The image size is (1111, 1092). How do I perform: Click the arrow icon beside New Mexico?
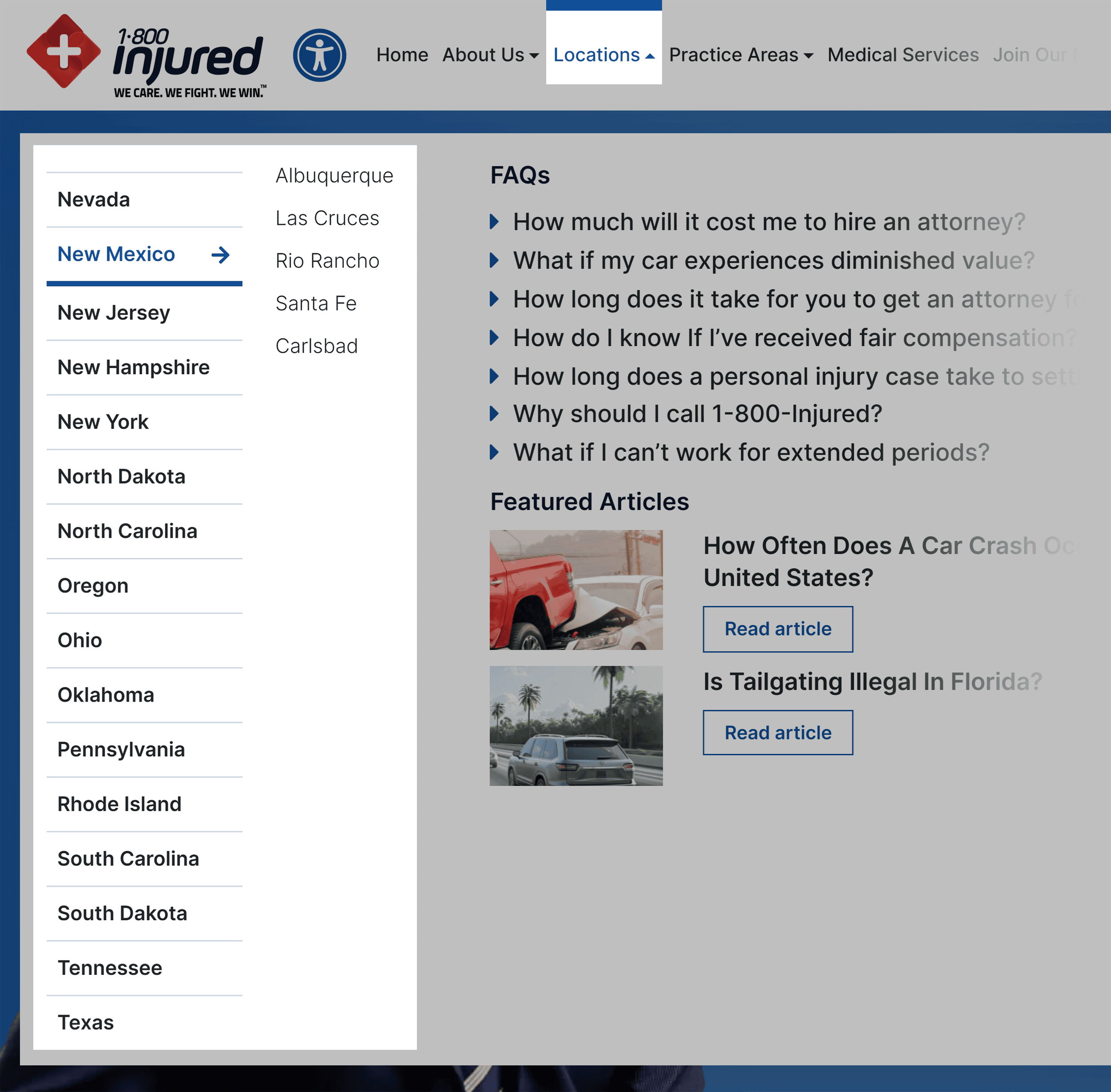[x=221, y=256]
